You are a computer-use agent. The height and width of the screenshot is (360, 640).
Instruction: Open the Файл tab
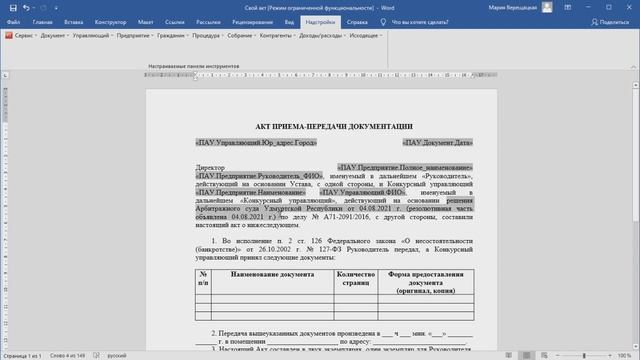13,22
